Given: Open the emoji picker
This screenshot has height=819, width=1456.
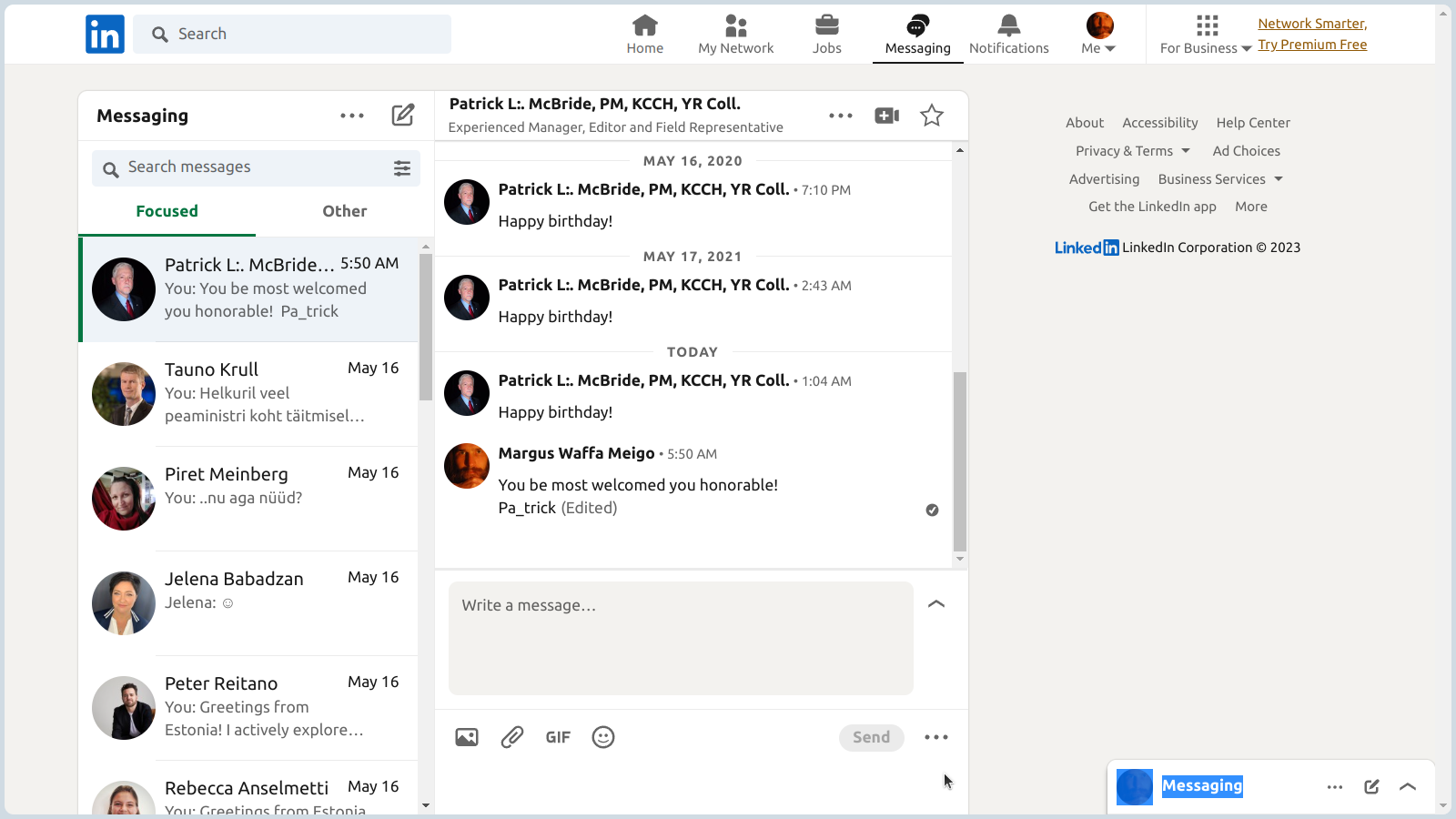Looking at the screenshot, I should click(603, 737).
